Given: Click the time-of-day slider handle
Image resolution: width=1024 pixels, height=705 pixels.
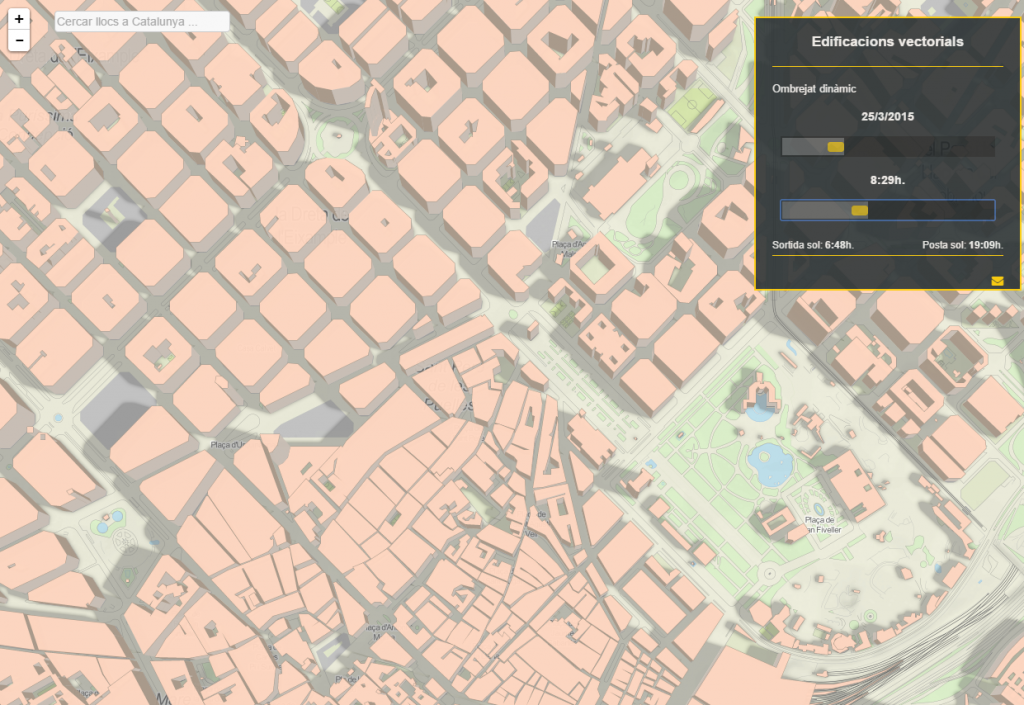Looking at the screenshot, I should point(859,210).
